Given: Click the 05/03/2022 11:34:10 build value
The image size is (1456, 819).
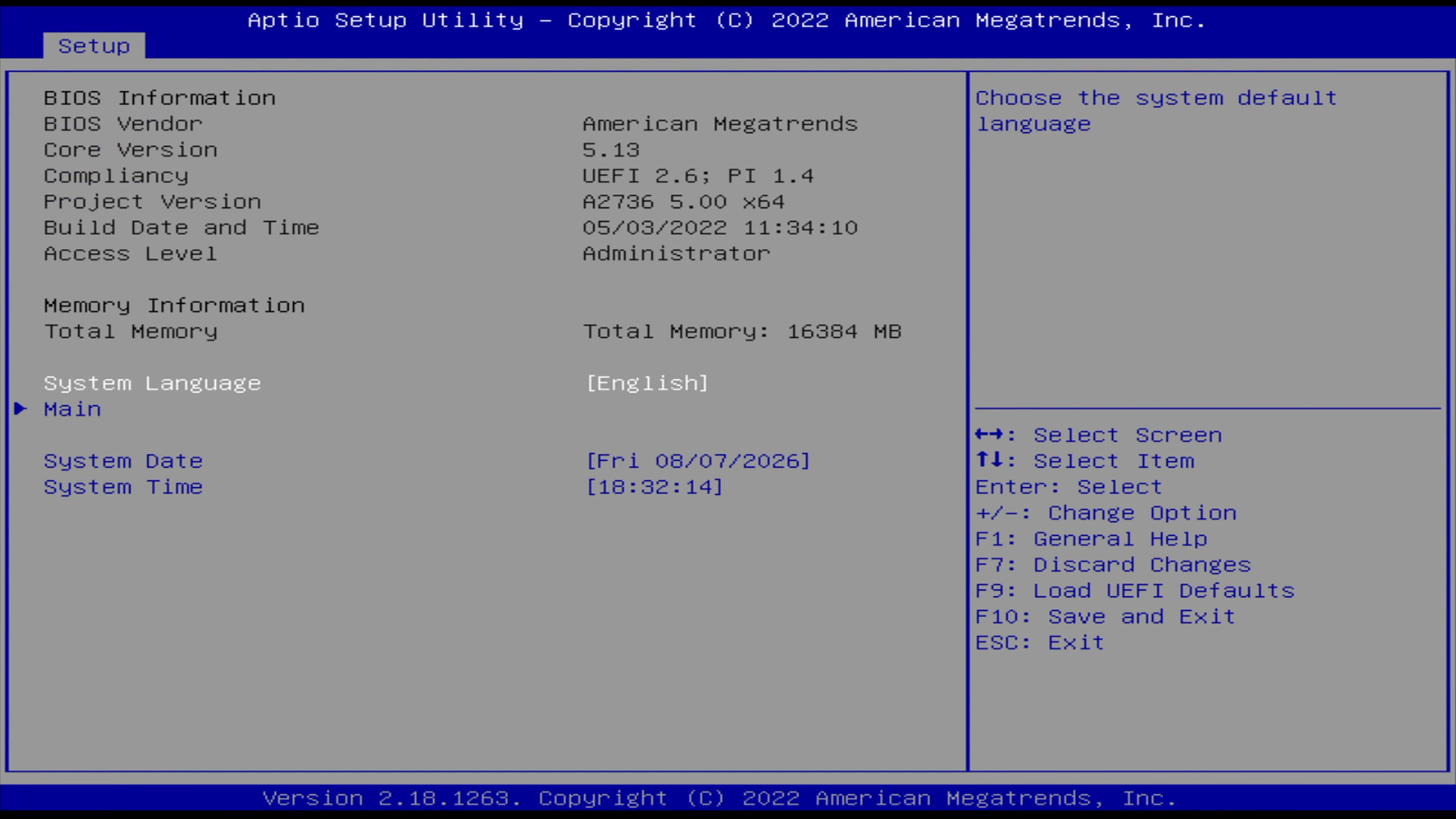Looking at the screenshot, I should pos(720,228).
